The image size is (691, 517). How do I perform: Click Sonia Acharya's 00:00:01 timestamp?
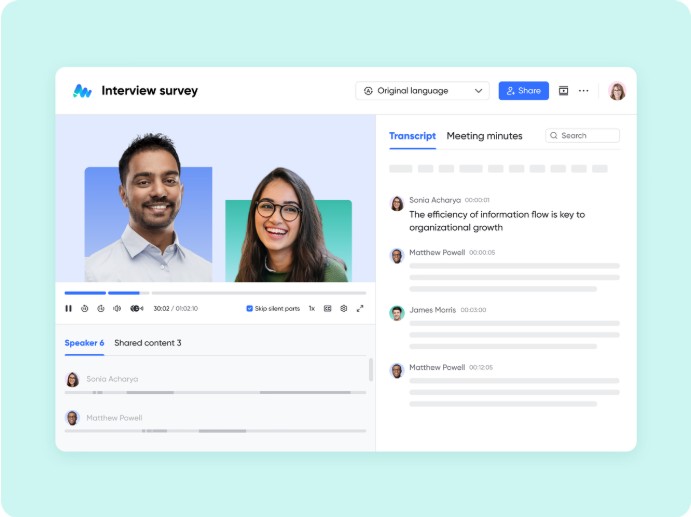tap(477, 200)
